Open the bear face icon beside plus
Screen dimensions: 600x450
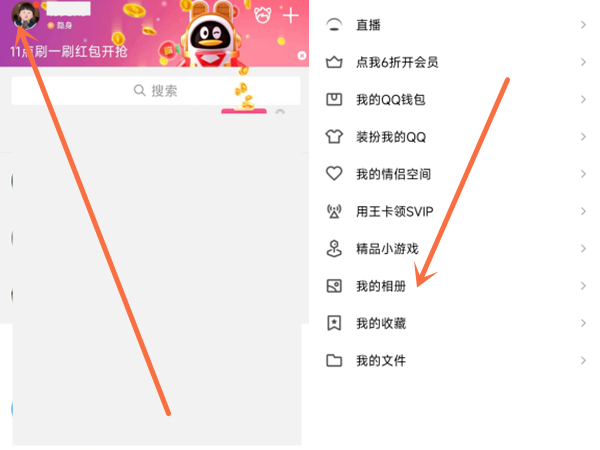[x=263, y=15]
